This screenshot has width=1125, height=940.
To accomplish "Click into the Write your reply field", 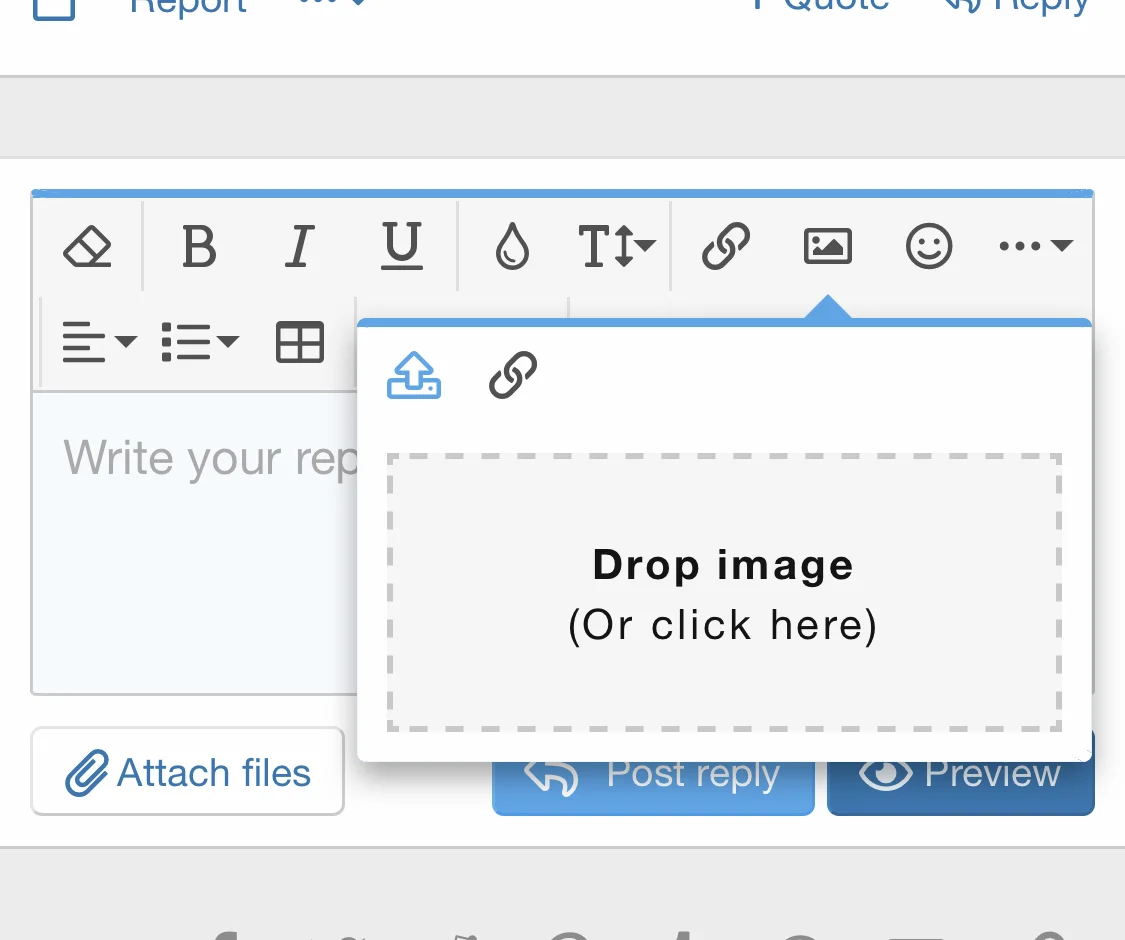I will pos(194,542).
